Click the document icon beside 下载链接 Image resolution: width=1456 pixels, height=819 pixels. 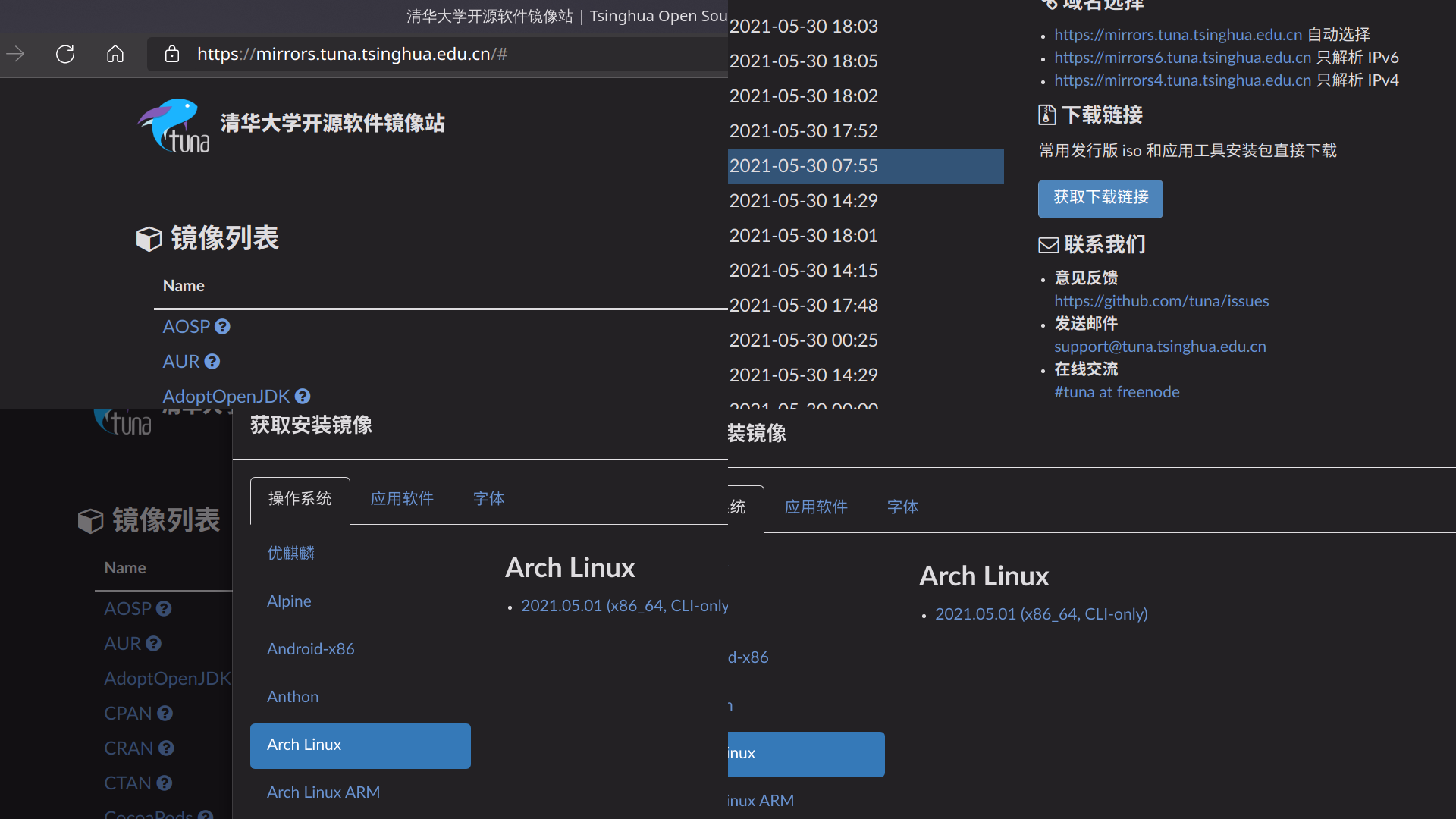point(1047,115)
